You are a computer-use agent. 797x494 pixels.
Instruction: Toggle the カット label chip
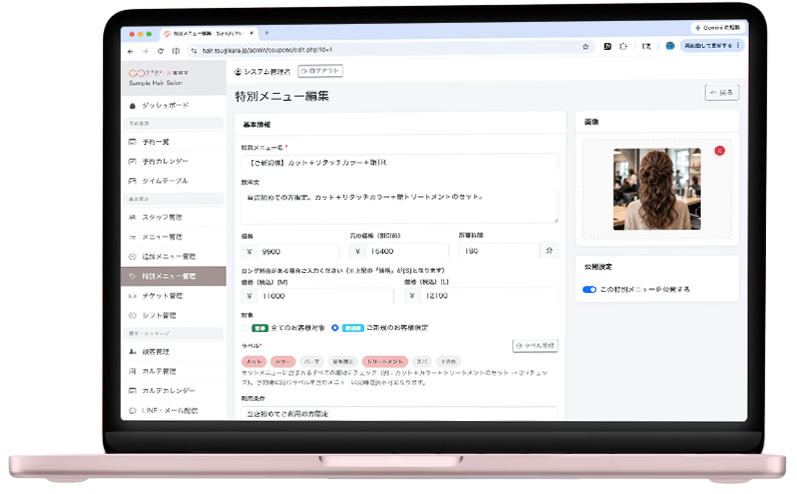[254, 361]
